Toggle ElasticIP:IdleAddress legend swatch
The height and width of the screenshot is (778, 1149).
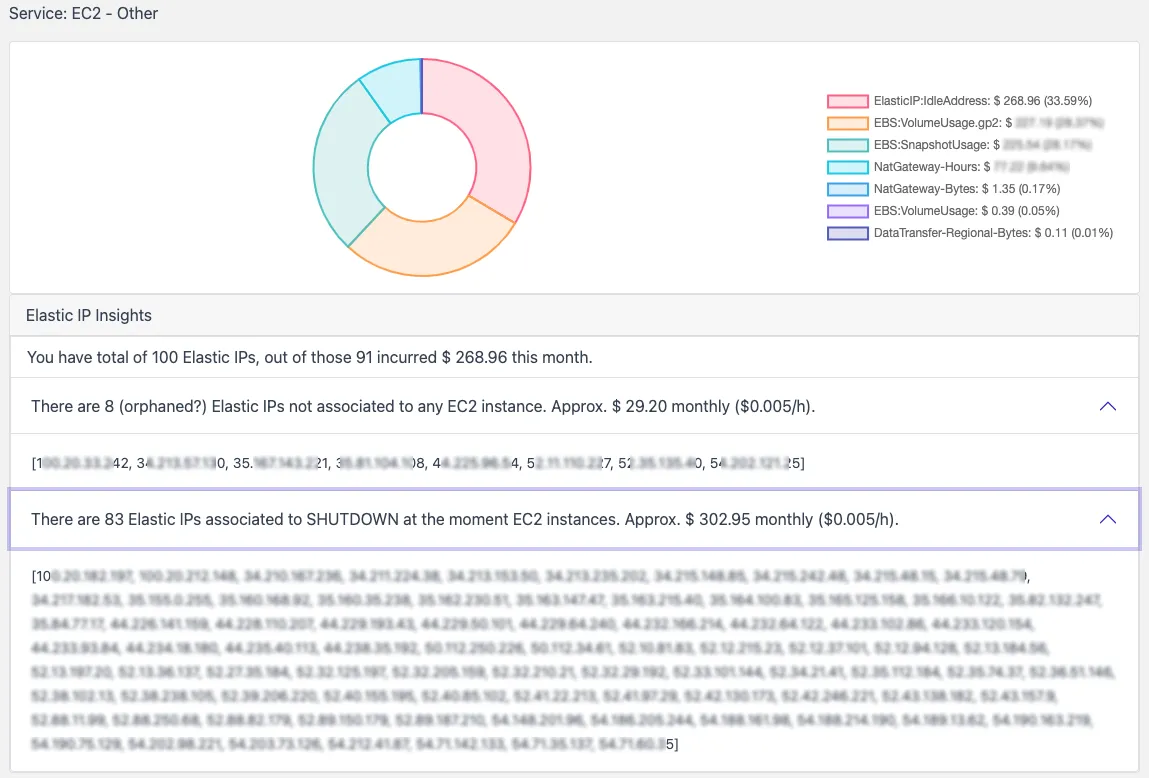pos(847,101)
